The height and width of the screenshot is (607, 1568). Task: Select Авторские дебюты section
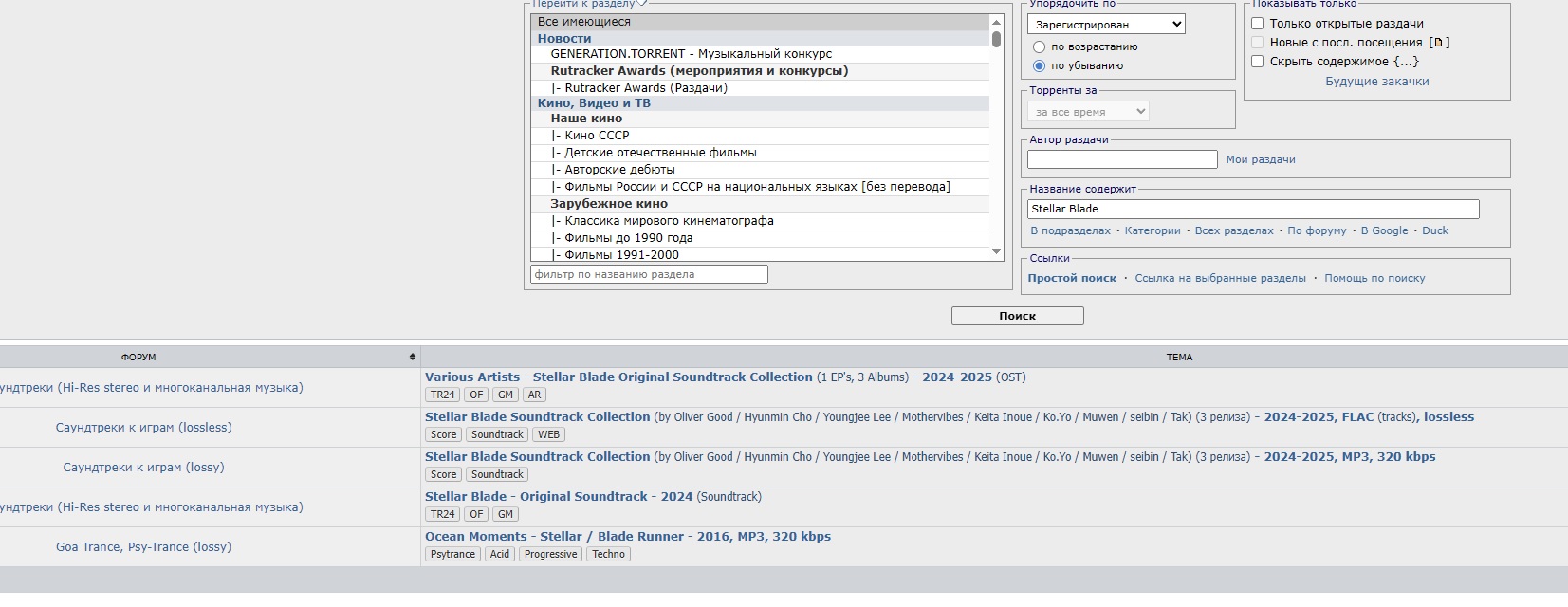coord(760,170)
